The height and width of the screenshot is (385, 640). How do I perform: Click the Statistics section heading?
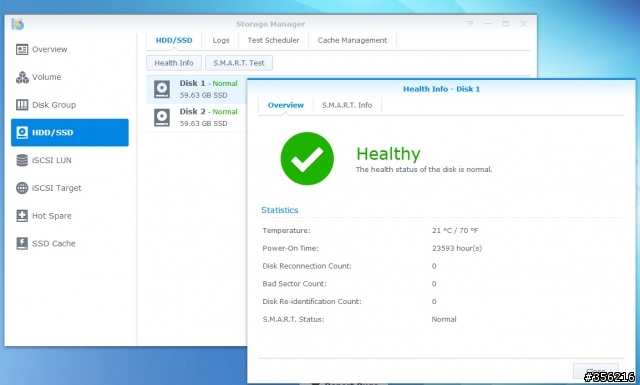click(280, 210)
